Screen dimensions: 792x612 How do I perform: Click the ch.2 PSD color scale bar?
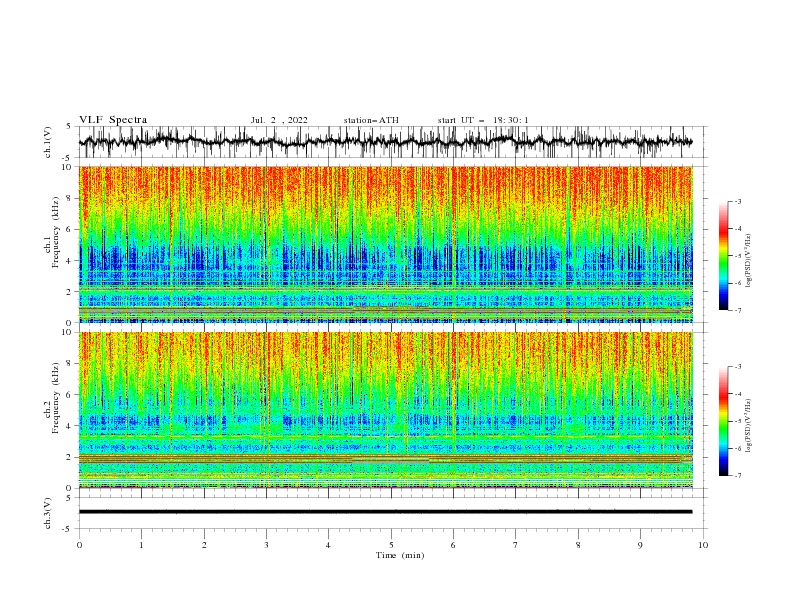(x=723, y=421)
